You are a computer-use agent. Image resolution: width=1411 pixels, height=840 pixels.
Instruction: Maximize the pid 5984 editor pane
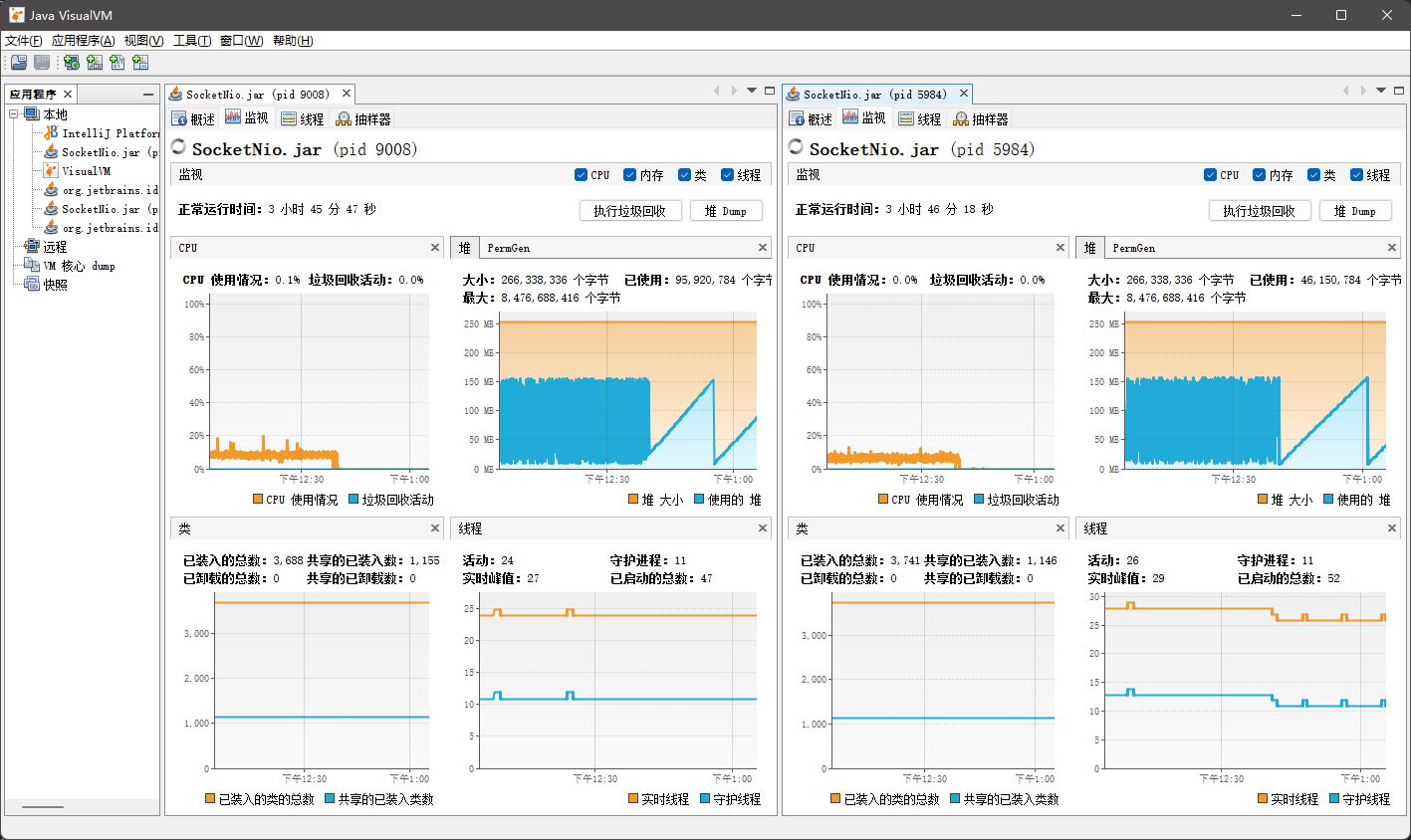(1399, 91)
